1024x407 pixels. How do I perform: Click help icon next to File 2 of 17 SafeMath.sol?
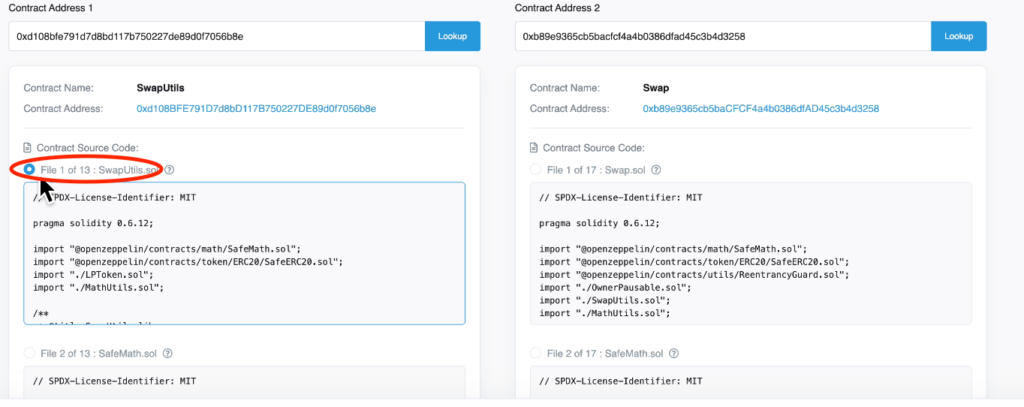coord(674,353)
